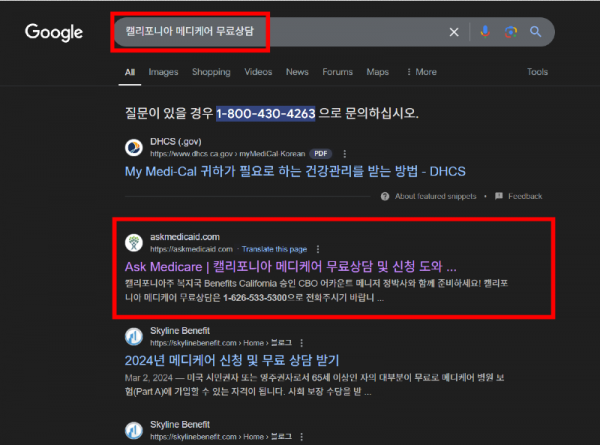600x445 pixels.
Task: Open the Ask Medicare result title link
Action: (290, 267)
